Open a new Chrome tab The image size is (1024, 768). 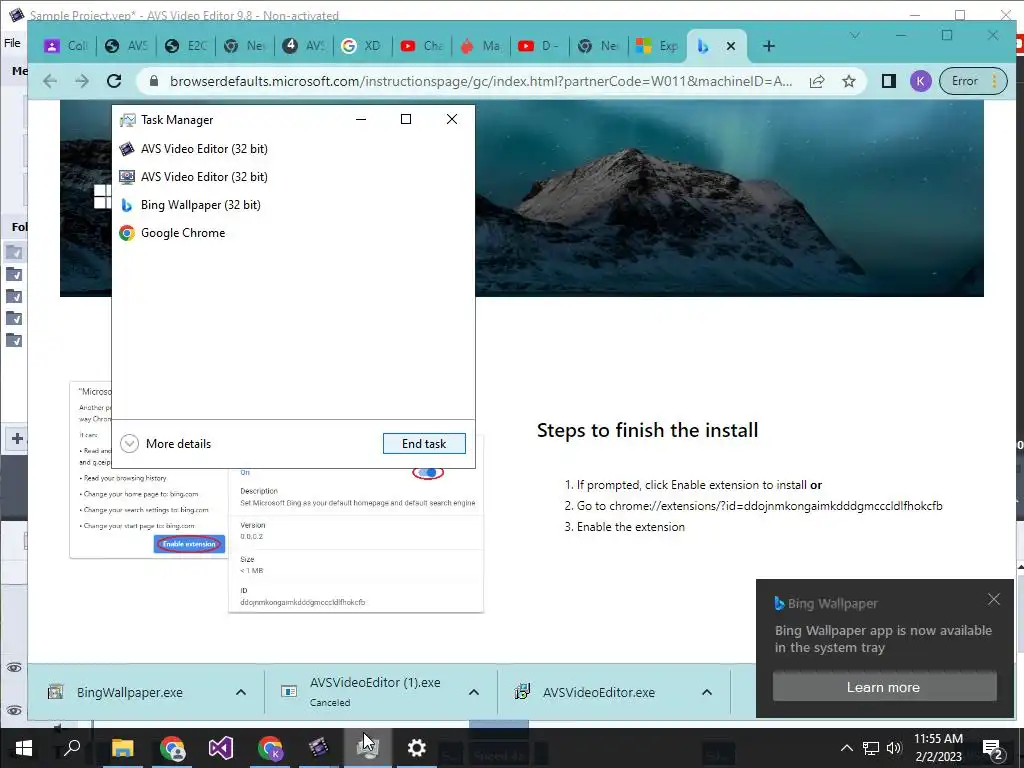tap(769, 46)
